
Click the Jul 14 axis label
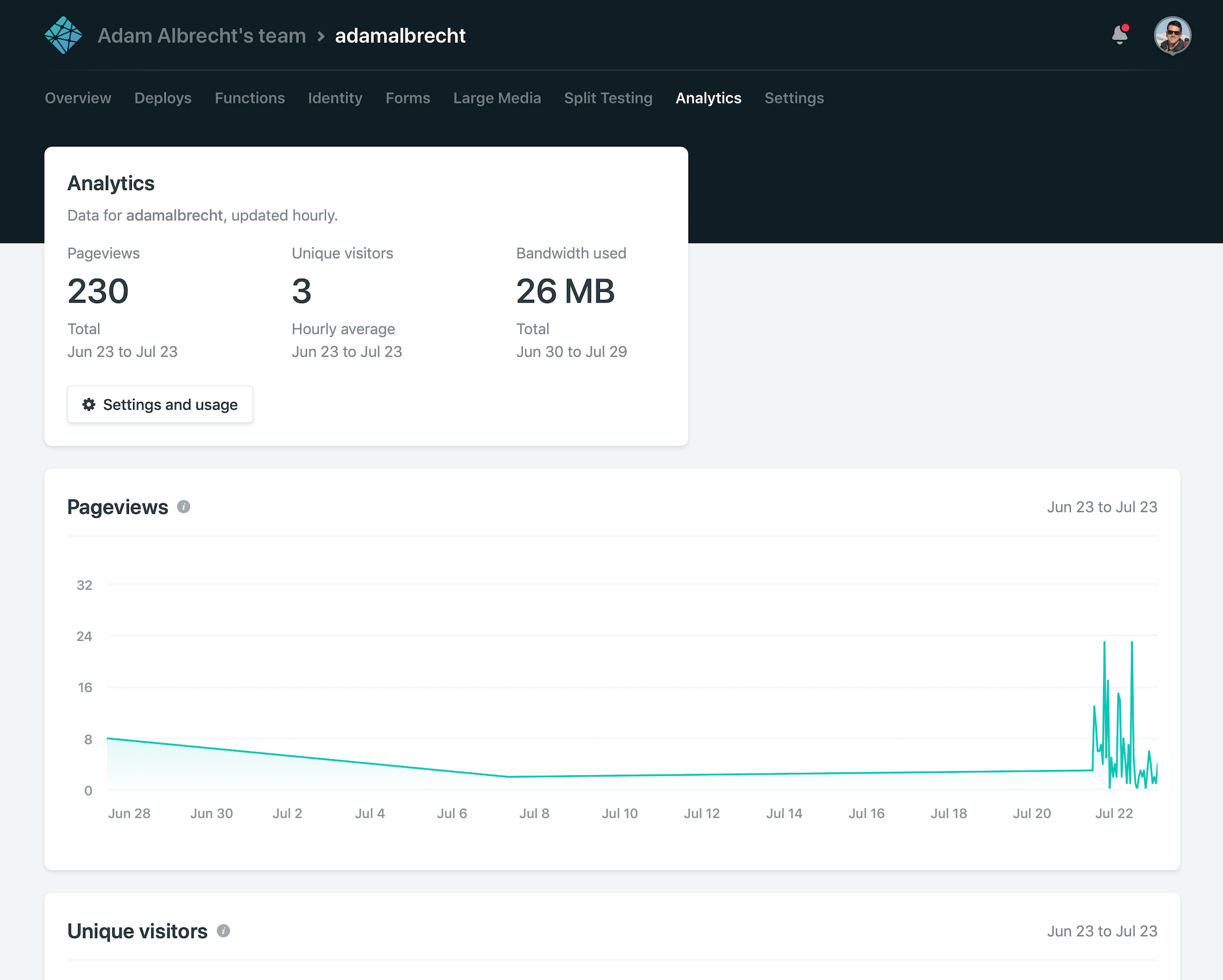(784, 814)
